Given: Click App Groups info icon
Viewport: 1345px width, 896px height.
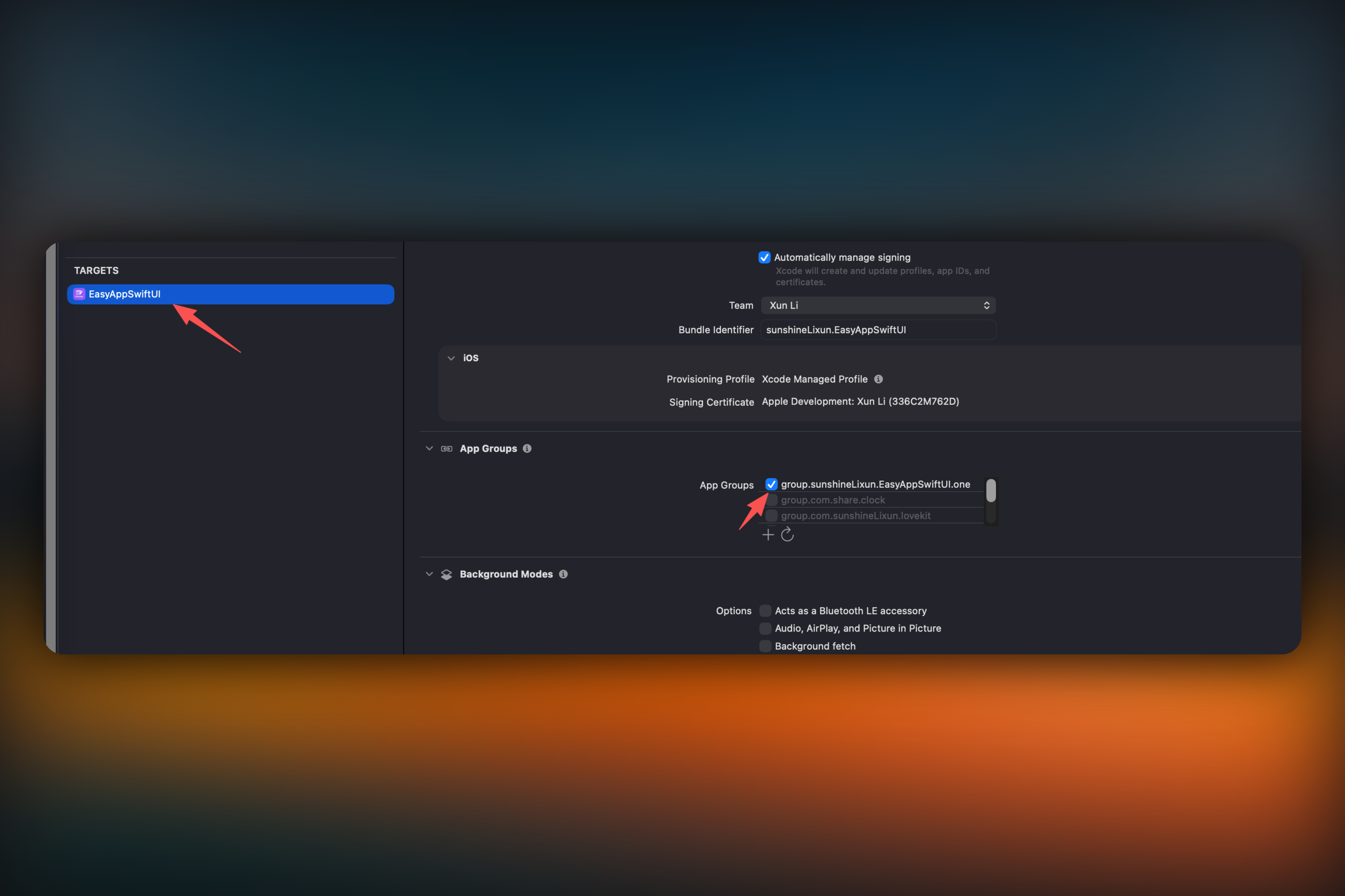Looking at the screenshot, I should (x=527, y=449).
